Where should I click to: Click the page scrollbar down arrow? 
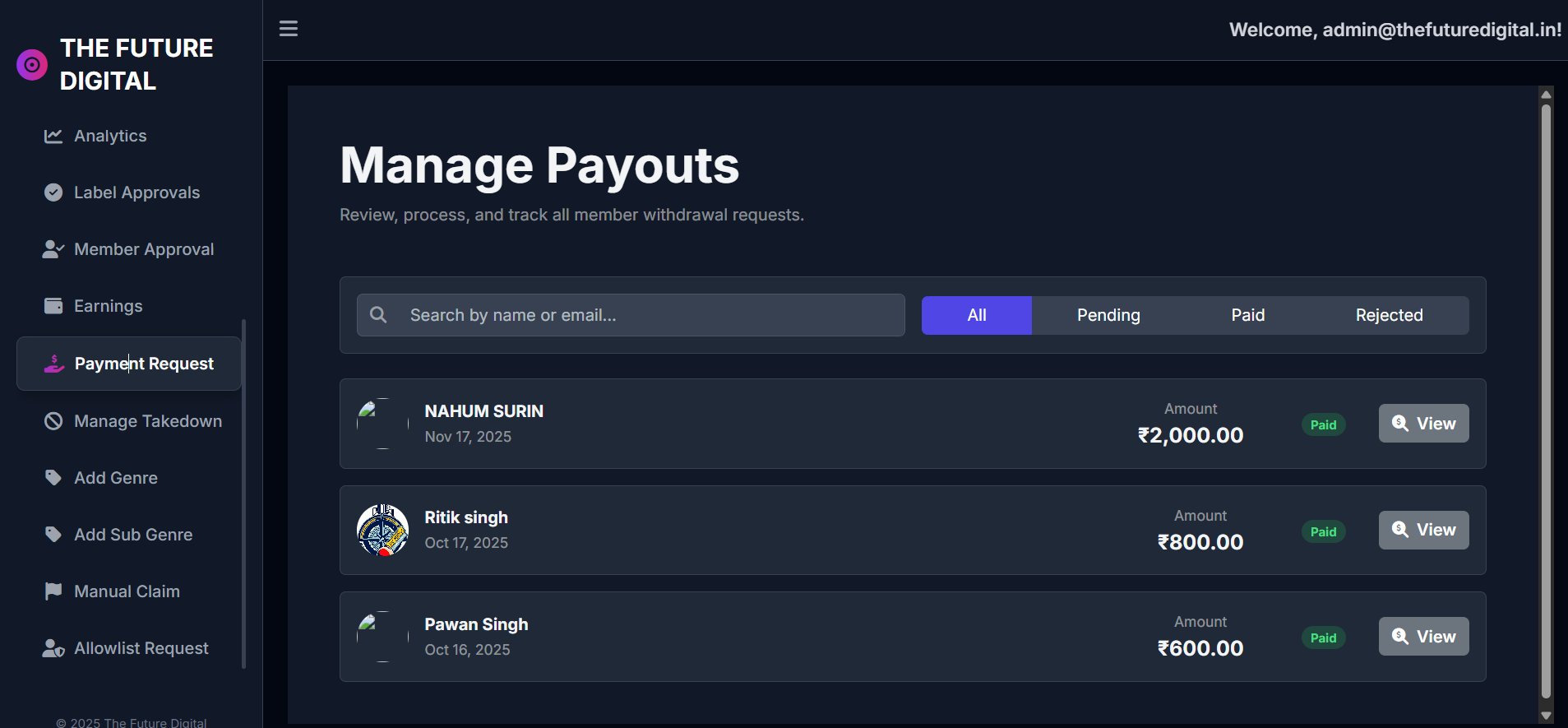(x=1546, y=716)
